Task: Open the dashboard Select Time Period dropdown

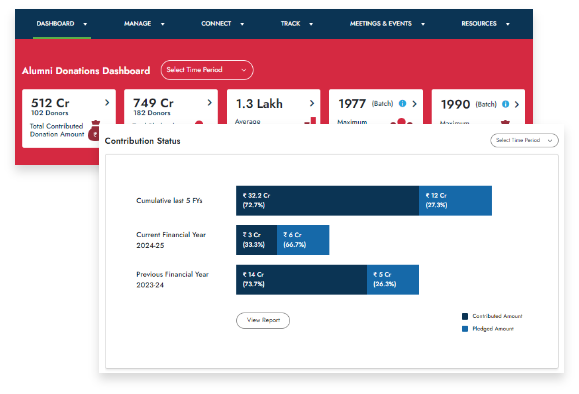Action: coord(207,70)
